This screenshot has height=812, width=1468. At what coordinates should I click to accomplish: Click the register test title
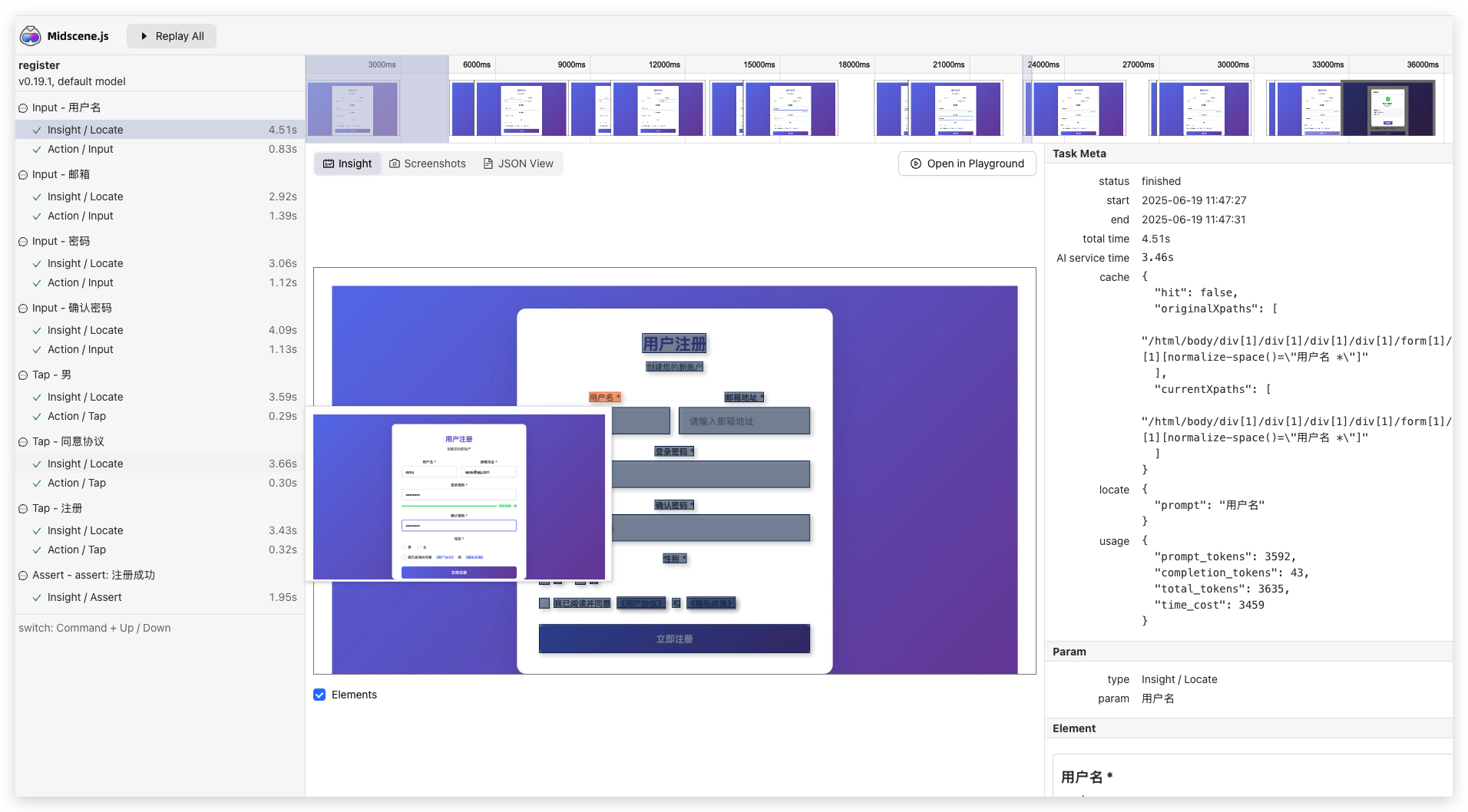point(39,65)
